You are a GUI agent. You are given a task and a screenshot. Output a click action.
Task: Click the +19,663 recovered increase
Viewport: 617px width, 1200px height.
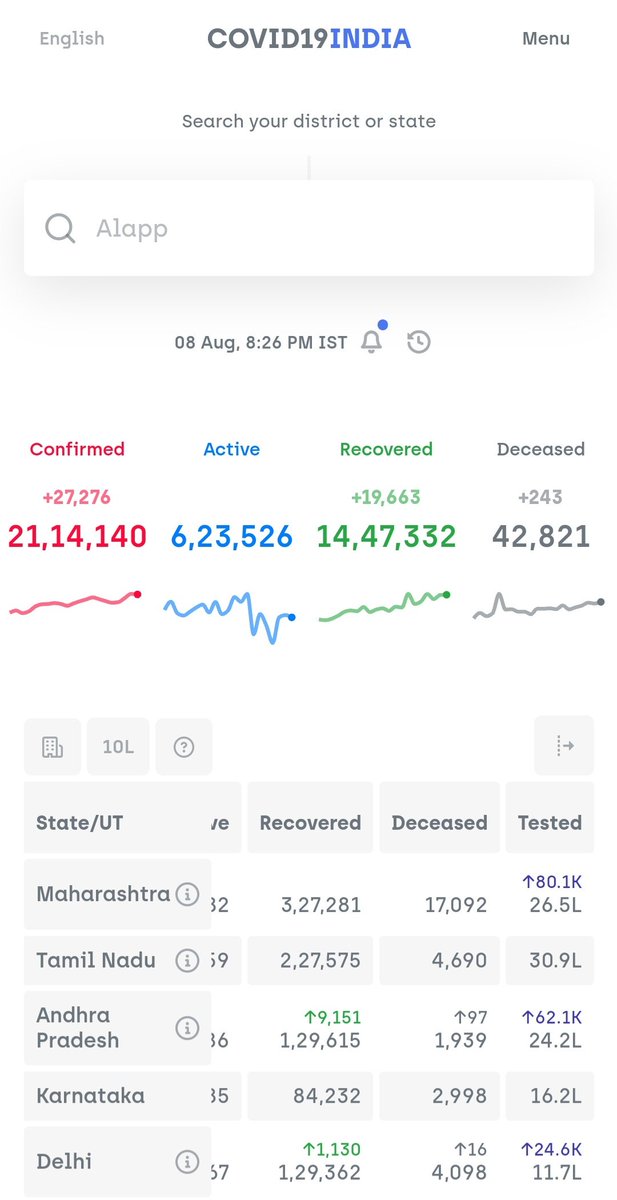pyautogui.click(x=386, y=497)
